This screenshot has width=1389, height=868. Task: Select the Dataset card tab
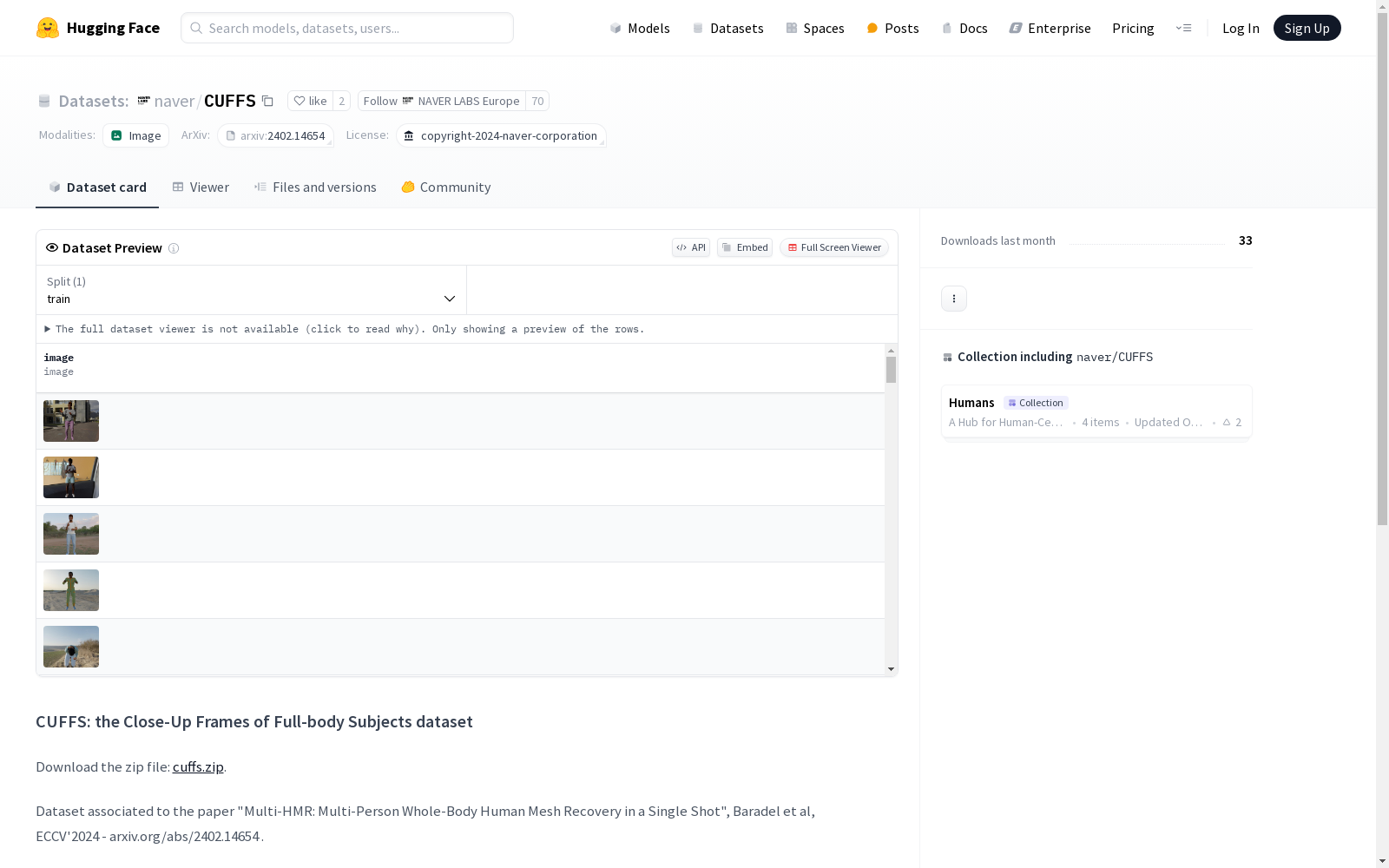[x=97, y=187]
